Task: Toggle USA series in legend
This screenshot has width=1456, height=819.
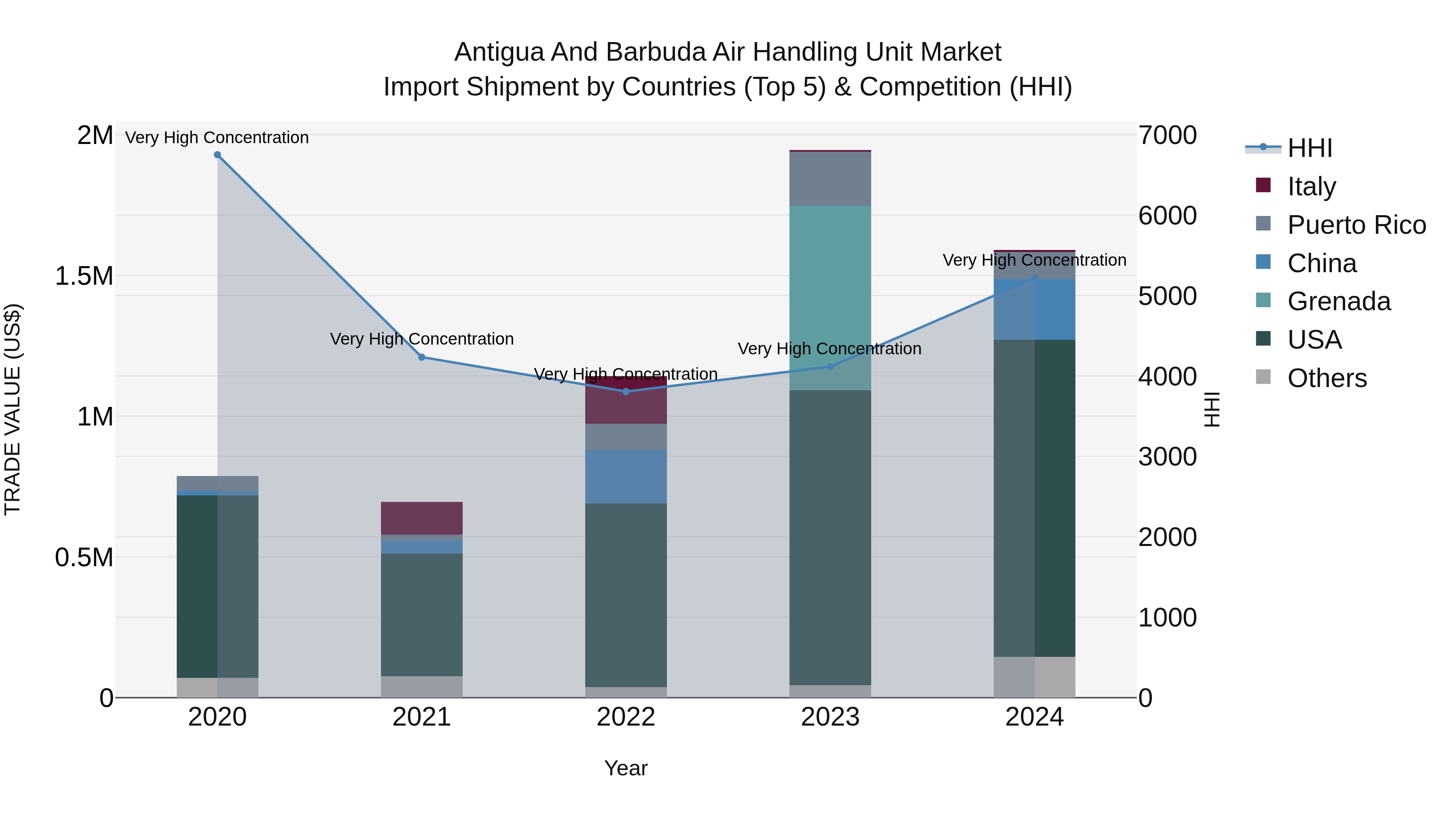Action: point(1298,340)
